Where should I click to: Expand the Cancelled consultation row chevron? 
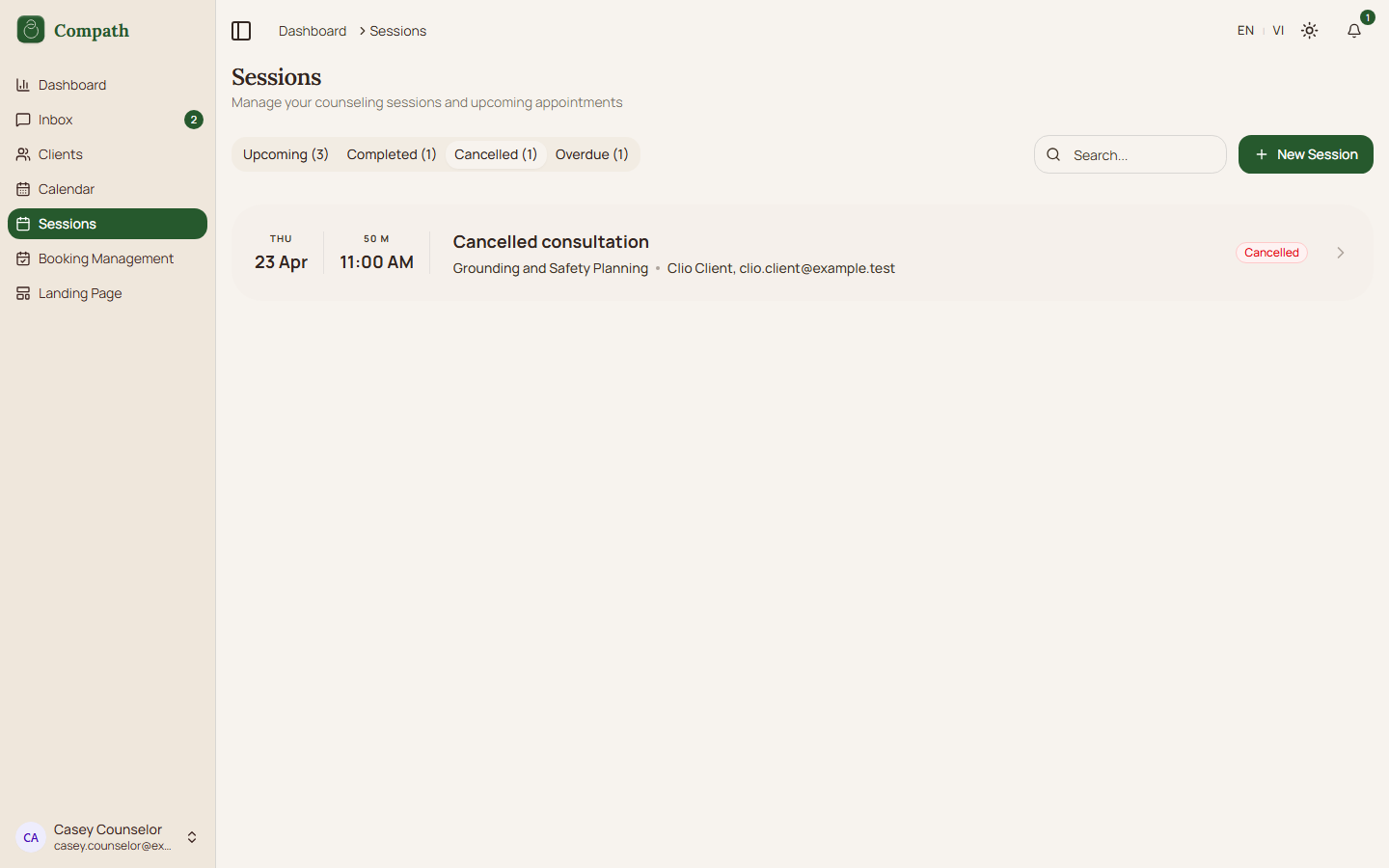point(1340,253)
